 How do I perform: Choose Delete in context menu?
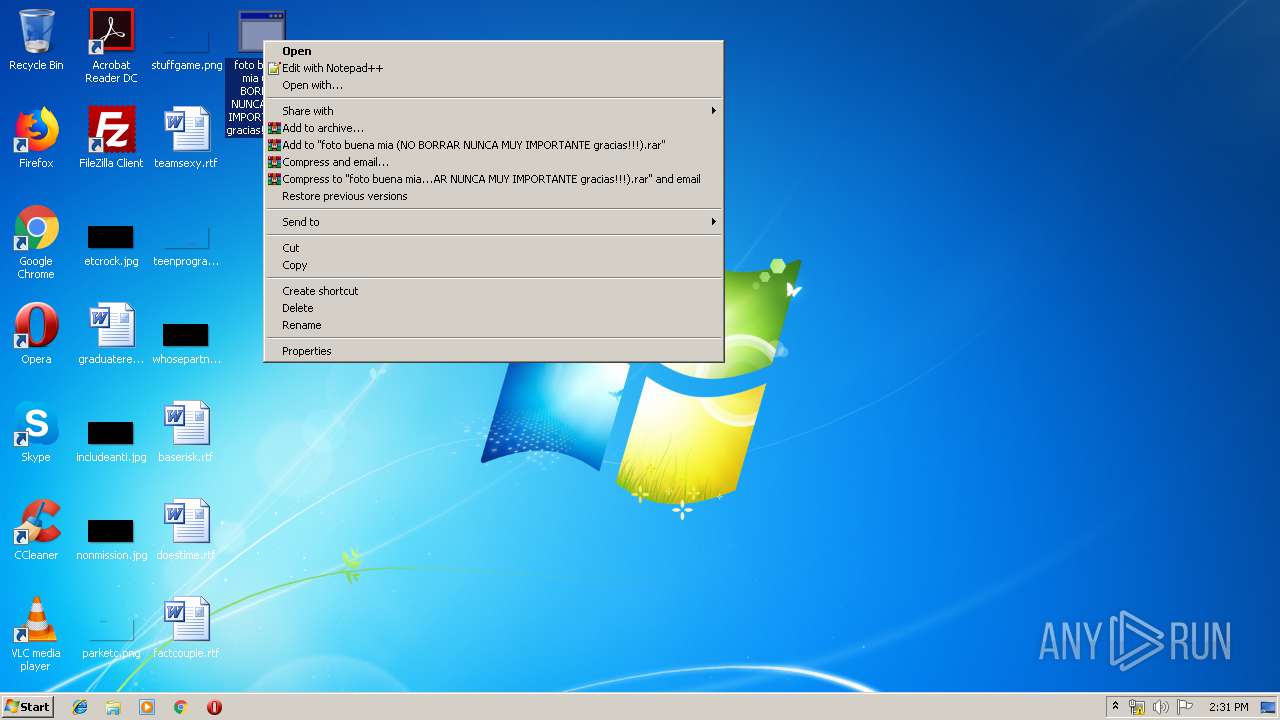click(x=493, y=308)
